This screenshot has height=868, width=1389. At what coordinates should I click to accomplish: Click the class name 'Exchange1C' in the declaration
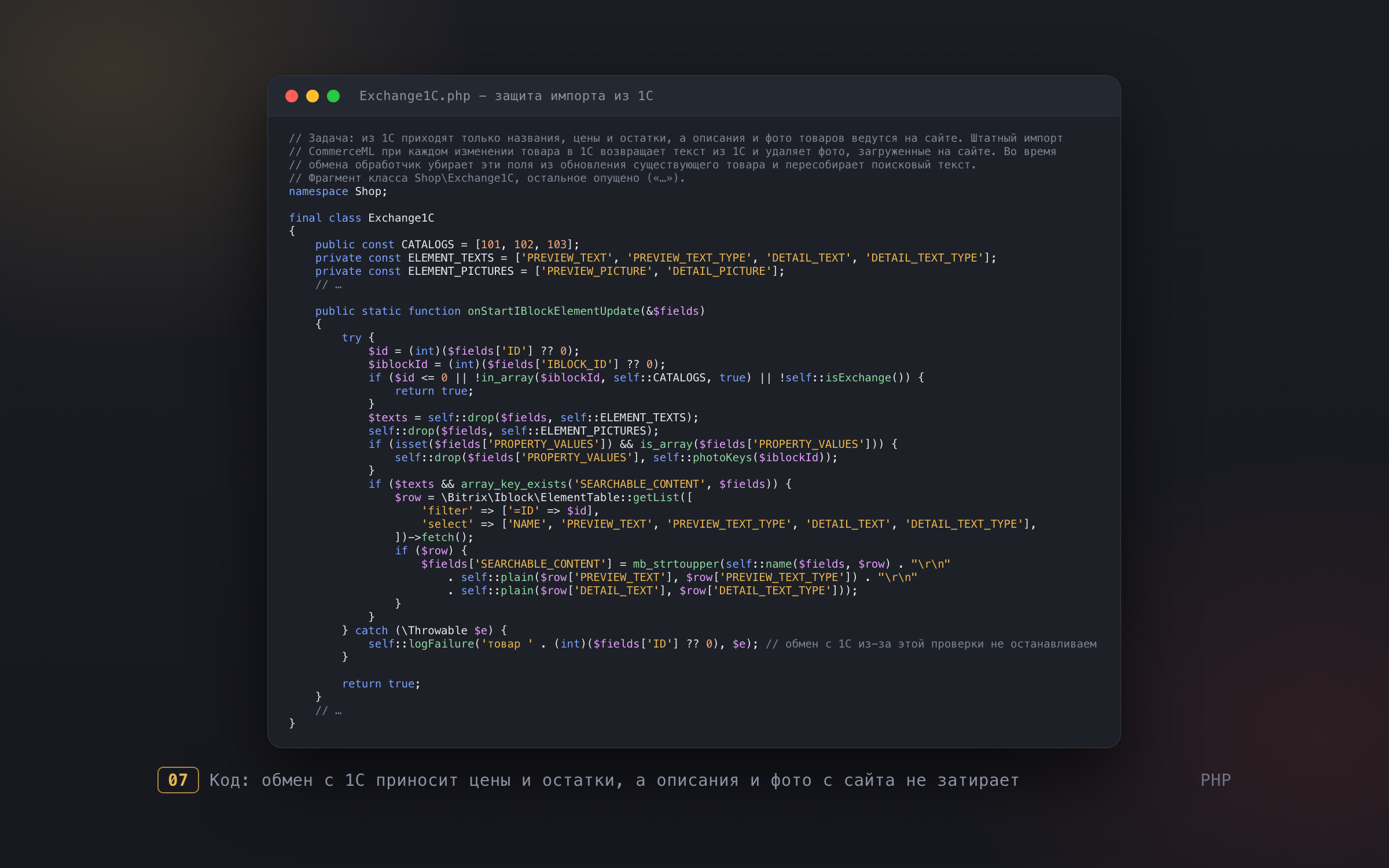(x=401, y=218)
